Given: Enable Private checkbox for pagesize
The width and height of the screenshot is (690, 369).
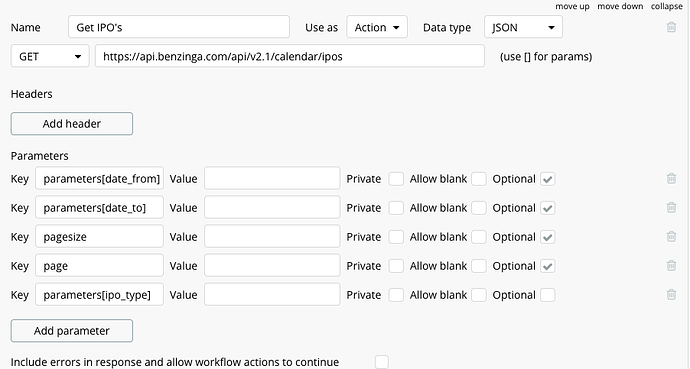Looking at the screenshot, I should (396, 237).
